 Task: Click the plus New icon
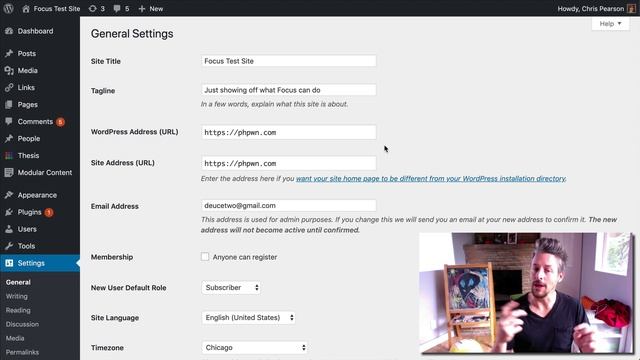coord(142,9)
